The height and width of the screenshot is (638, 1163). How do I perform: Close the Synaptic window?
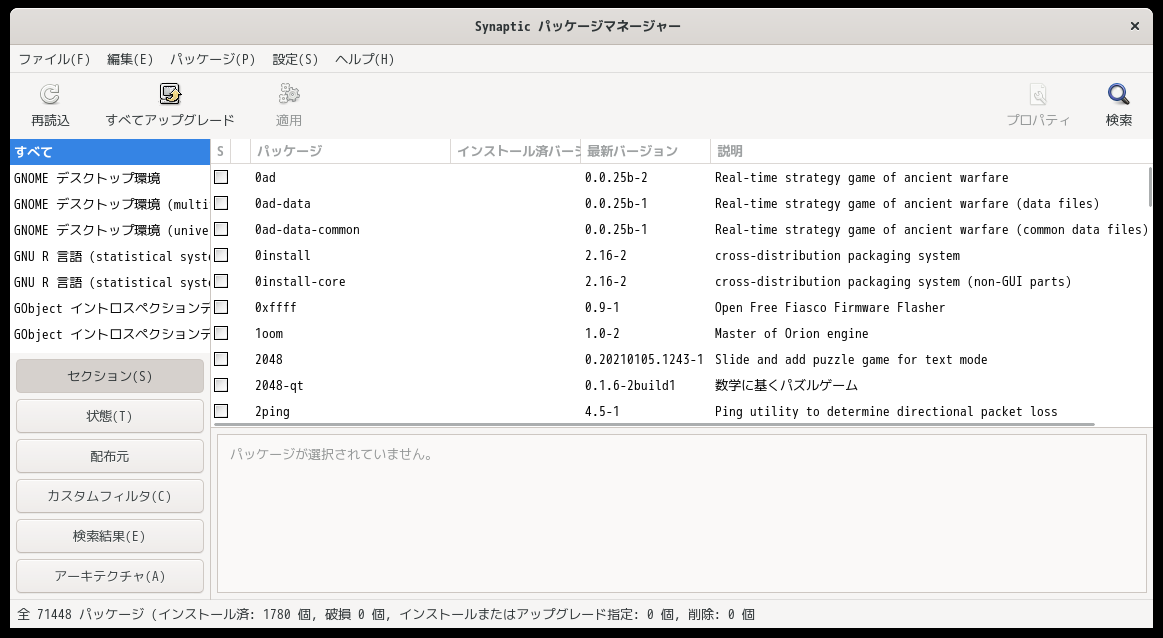click(x=1134, y=26)
